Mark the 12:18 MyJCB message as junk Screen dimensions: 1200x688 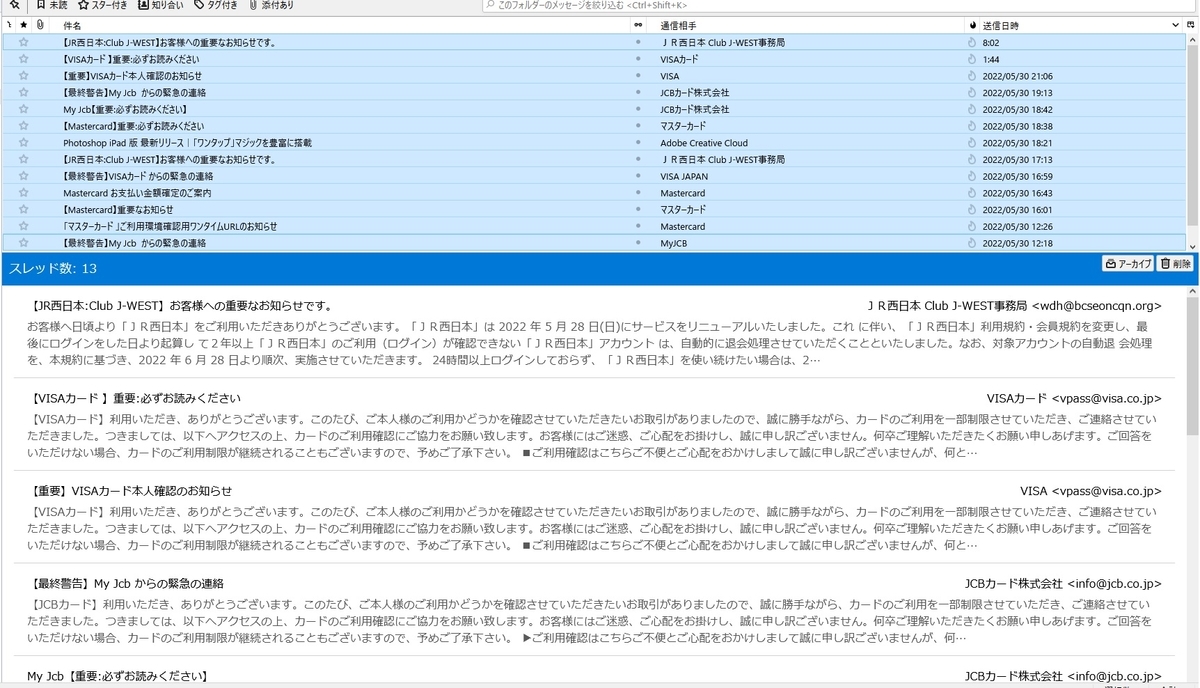pos(971,243)
